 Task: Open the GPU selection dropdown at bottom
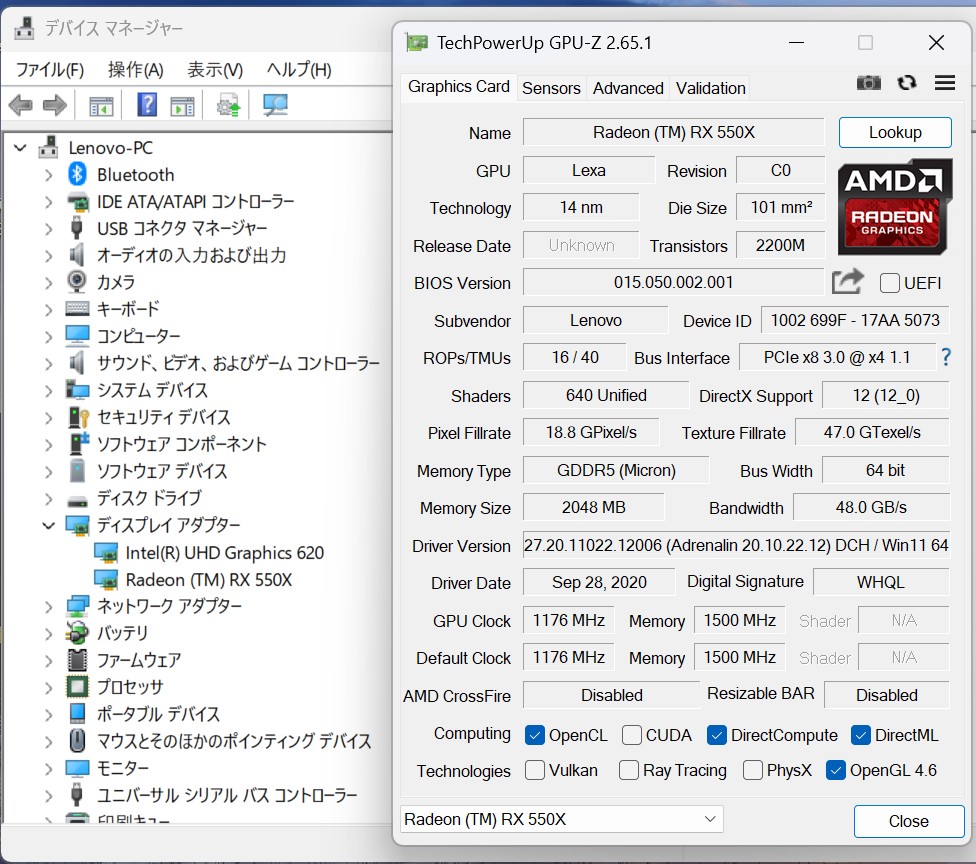[x=561, y=819]
